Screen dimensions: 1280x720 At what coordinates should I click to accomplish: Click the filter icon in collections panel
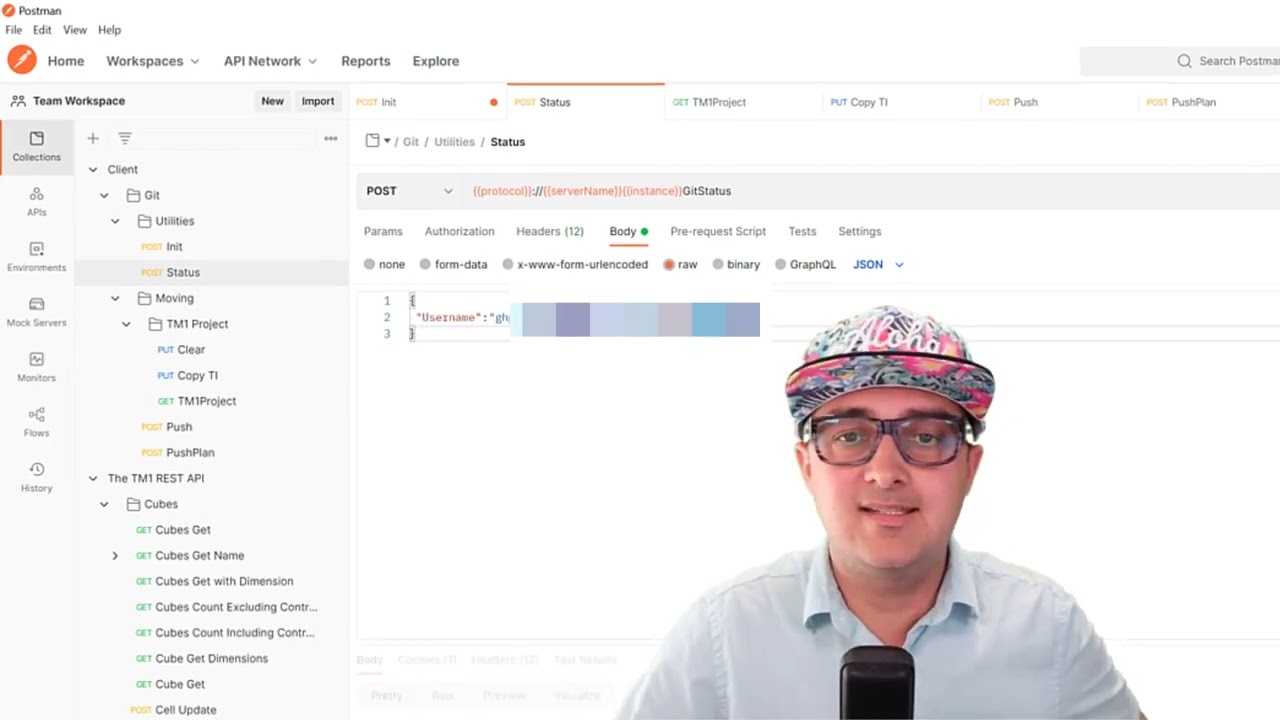click(x=125, y=138)
